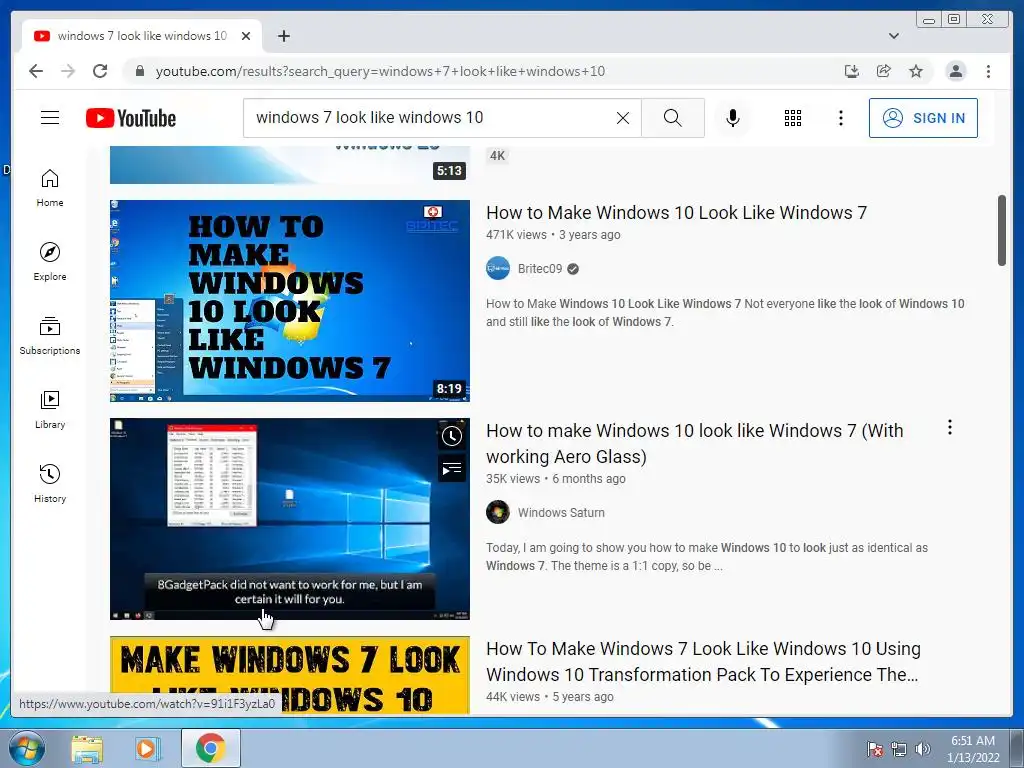1024x768 pixels.
Task: Open the volume speaker tray icon
Action: coord(923,749)
